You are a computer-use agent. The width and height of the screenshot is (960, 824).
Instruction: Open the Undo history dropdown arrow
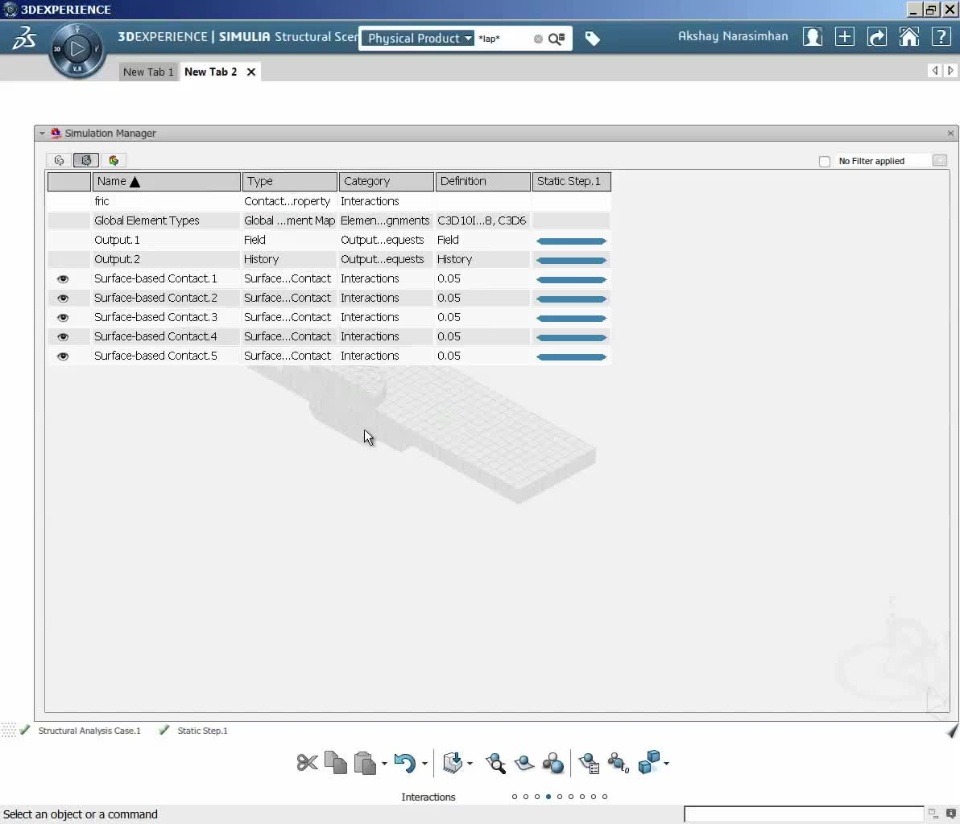pos(424,763)
